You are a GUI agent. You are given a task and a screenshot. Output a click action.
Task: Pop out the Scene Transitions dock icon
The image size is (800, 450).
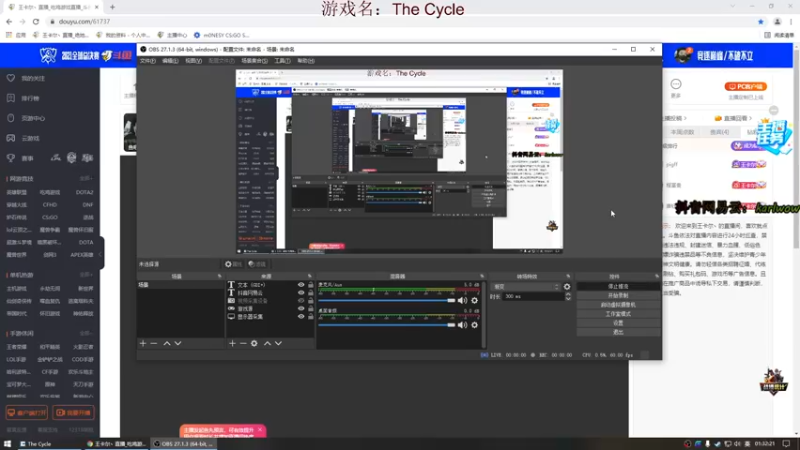pos(568,276)
